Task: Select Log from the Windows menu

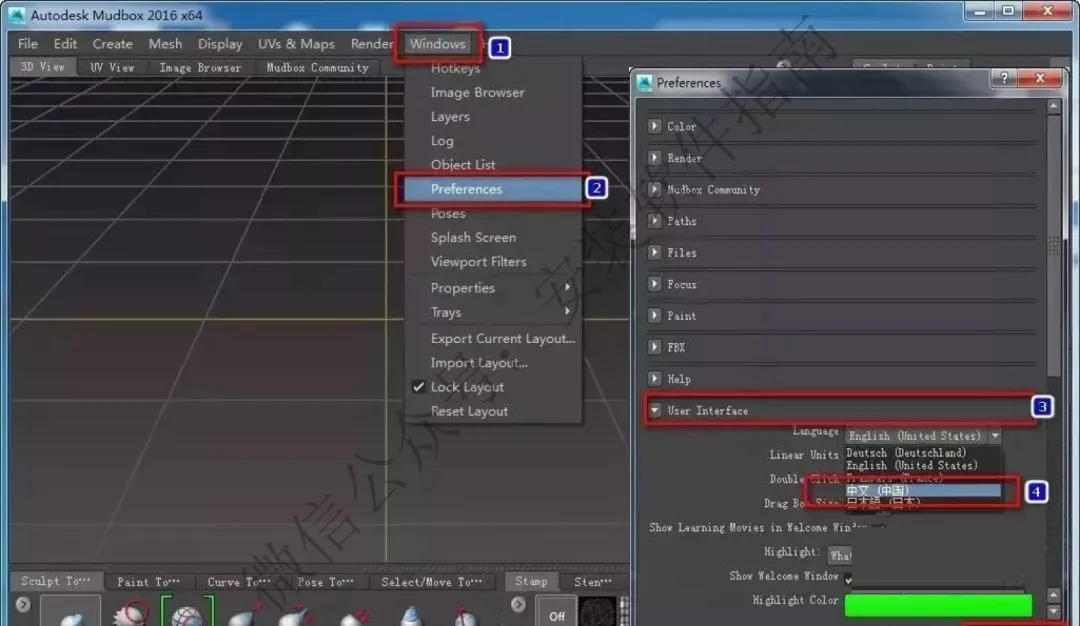Action: tap(442, 140)
